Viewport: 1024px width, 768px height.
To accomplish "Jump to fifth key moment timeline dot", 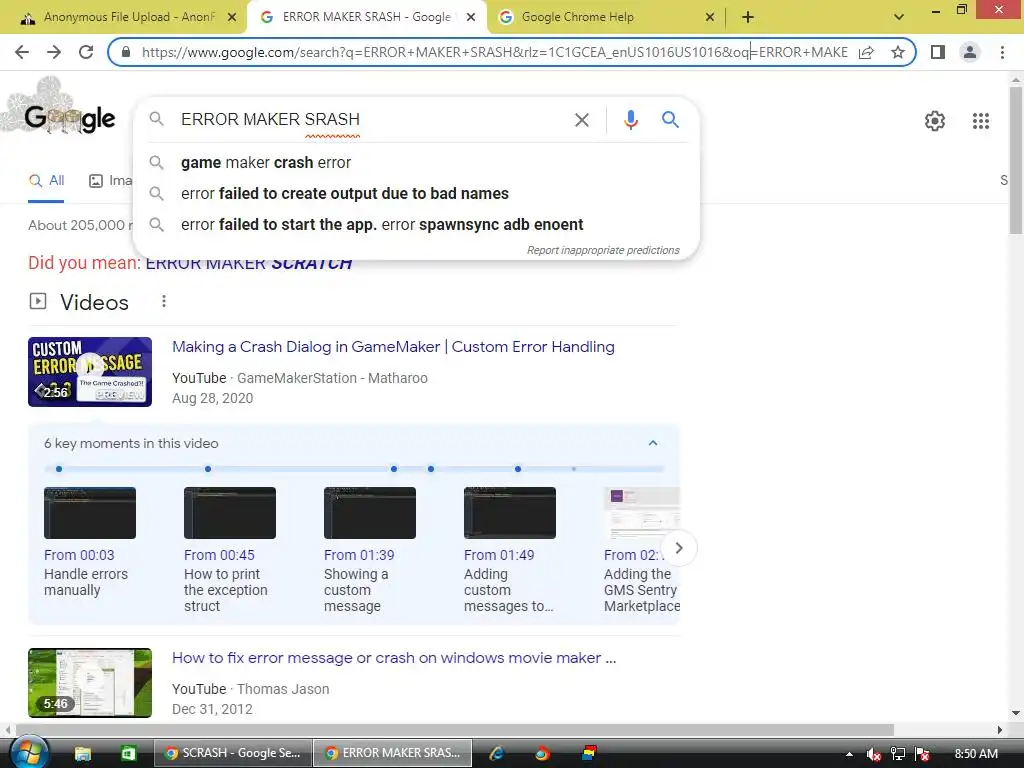I will coord(518,469).
